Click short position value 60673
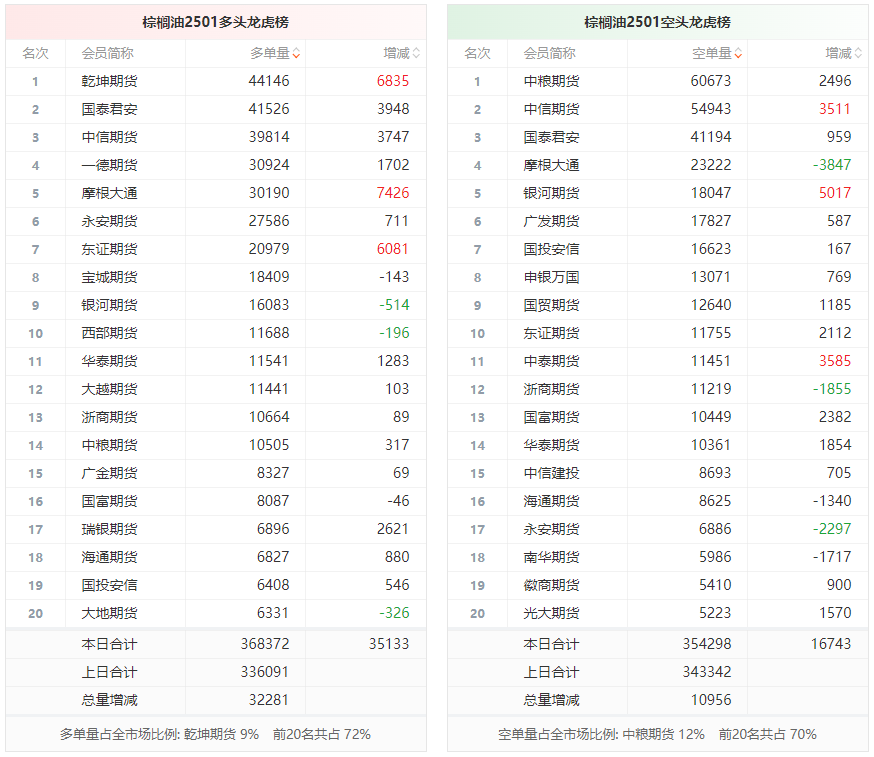 click(x=711, y=81)
